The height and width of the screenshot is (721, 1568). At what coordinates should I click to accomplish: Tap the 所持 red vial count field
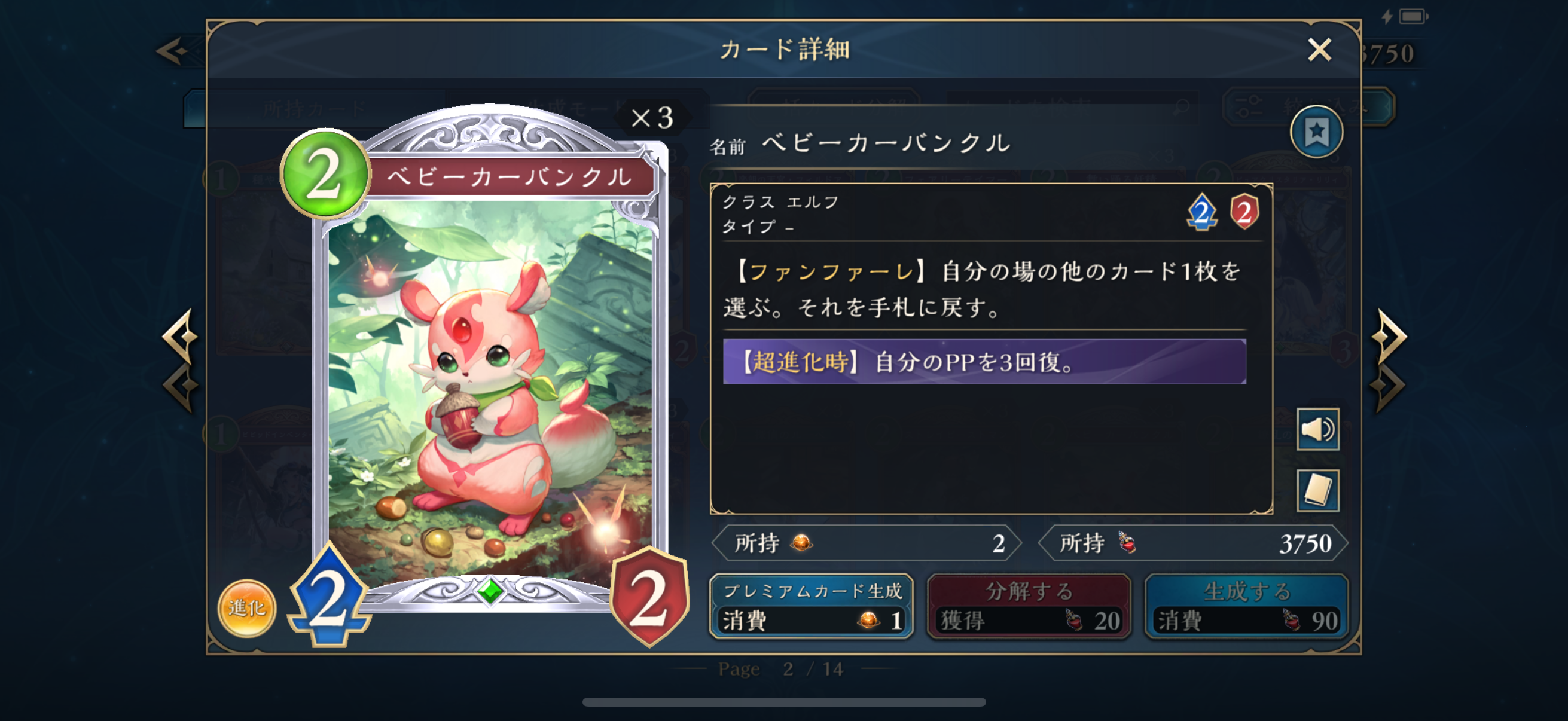point(1192,543)
